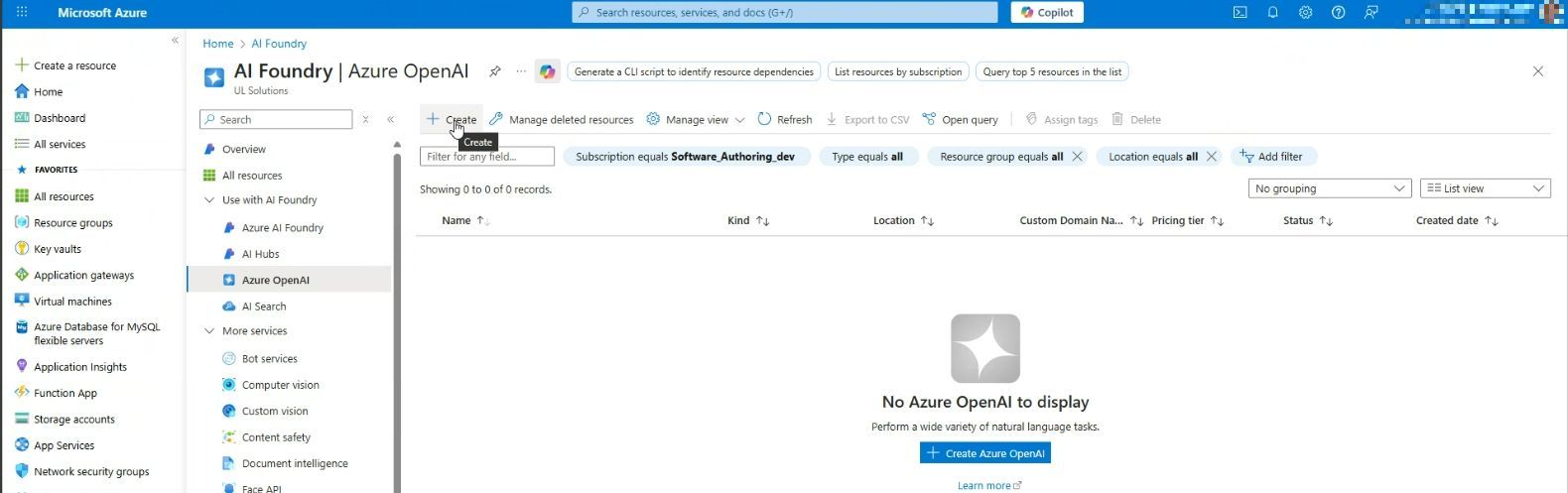
Task: Open the notifications bell
Action: (1272, 13)
